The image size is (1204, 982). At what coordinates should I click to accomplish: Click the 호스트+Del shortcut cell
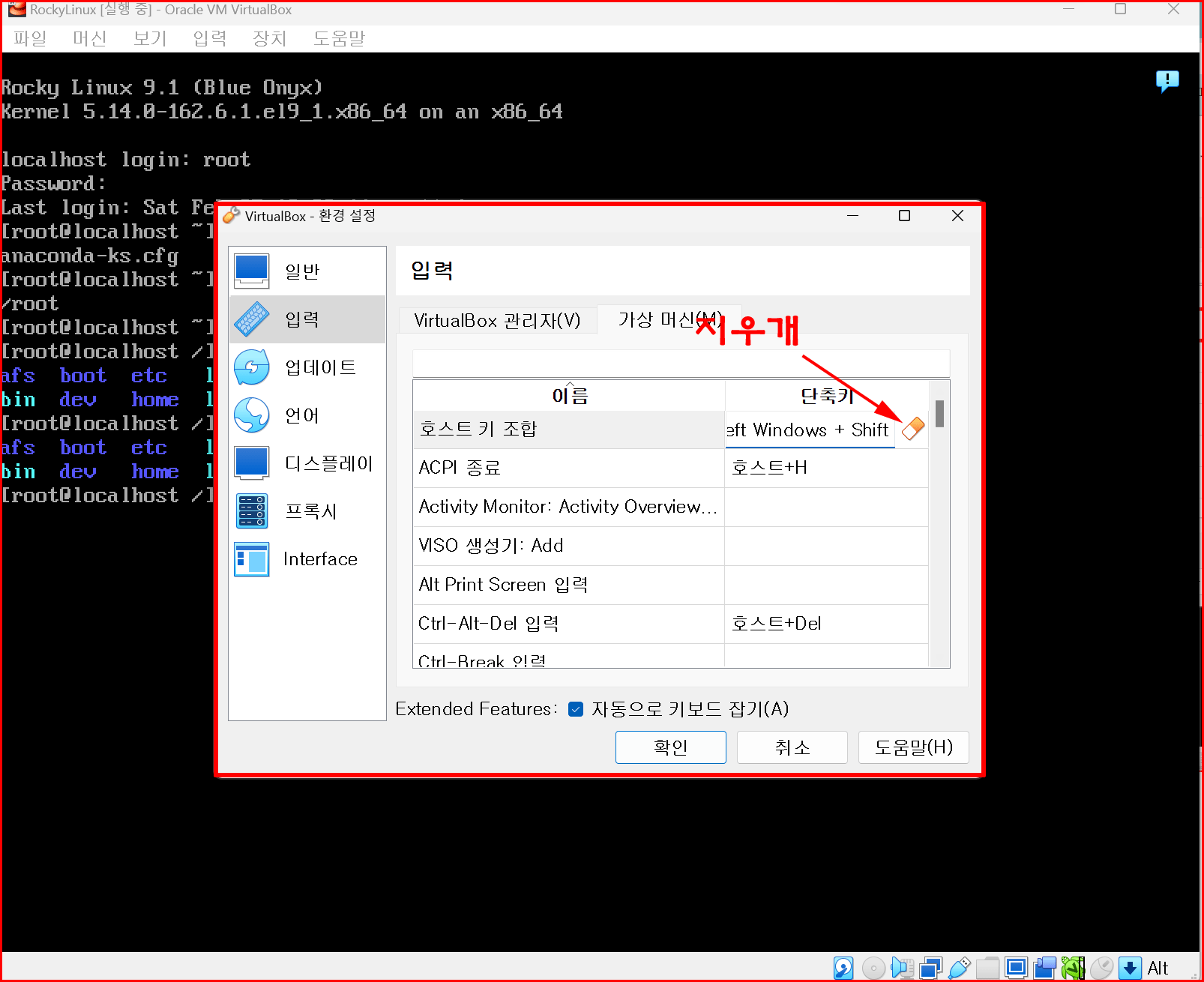tap(826, 624)
